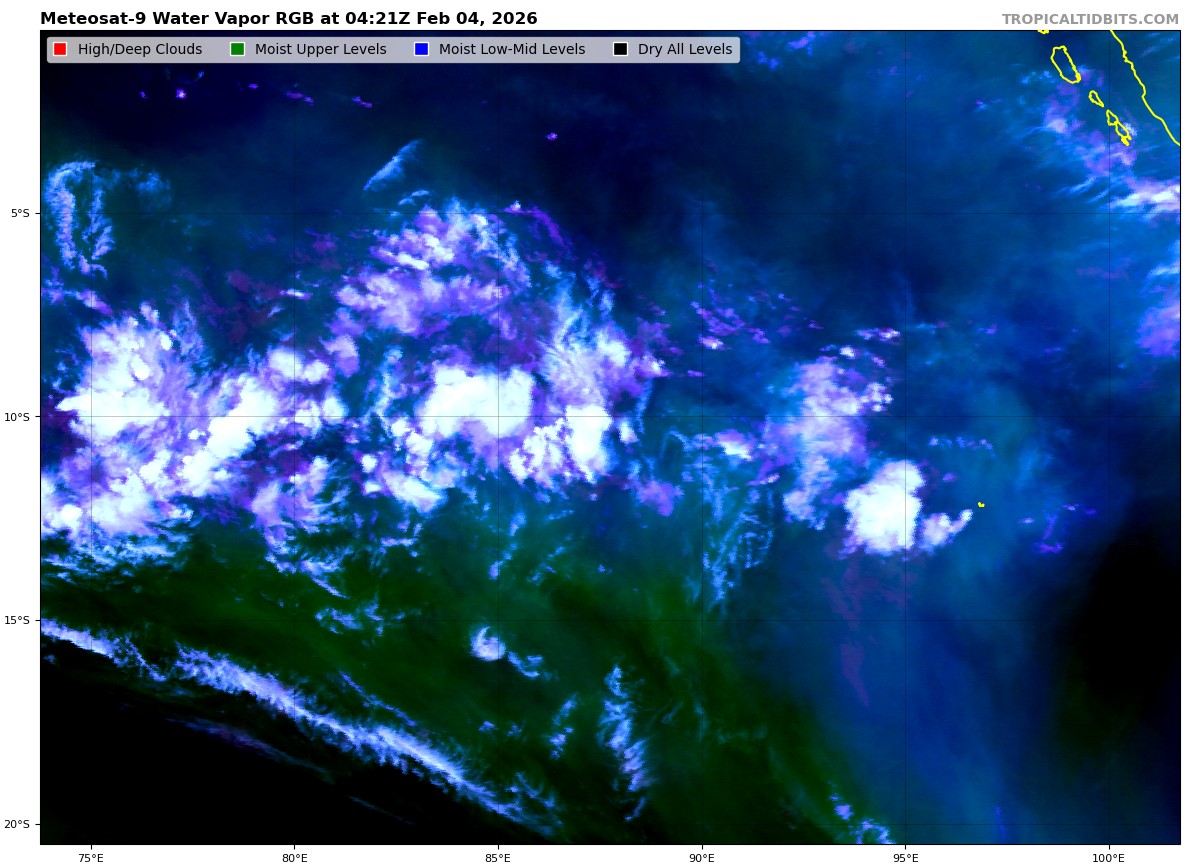Select the "Moist Upper Levels" legend label

(x=320, y=50)
